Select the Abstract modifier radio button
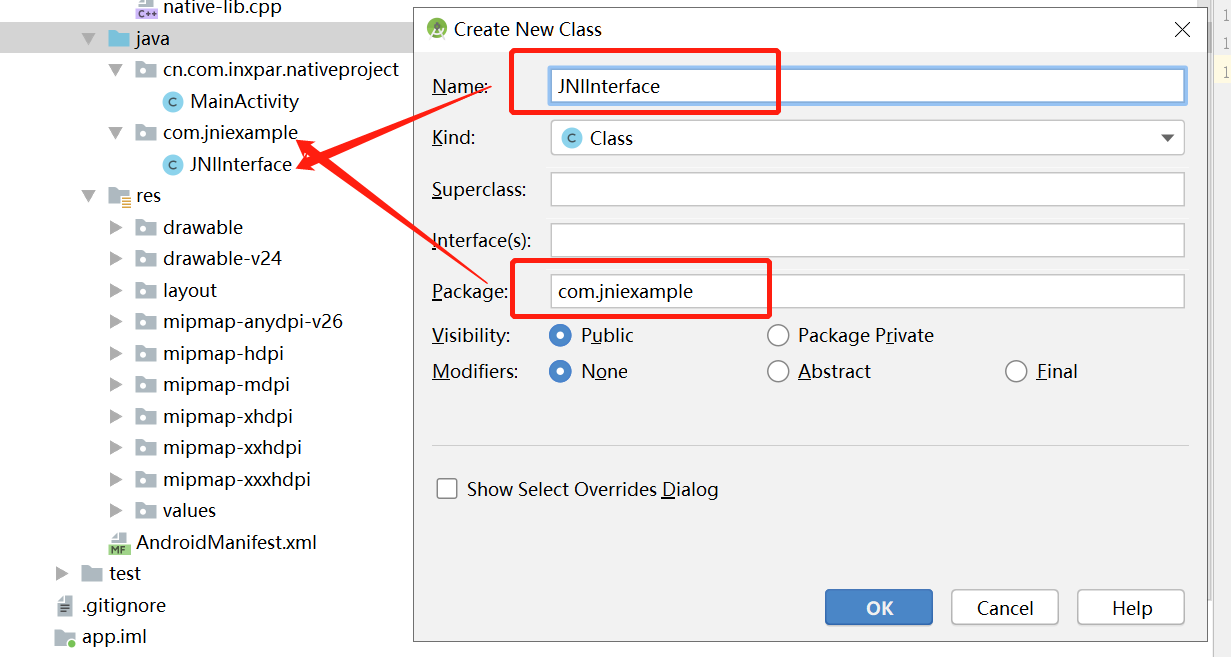 (778, 371)
